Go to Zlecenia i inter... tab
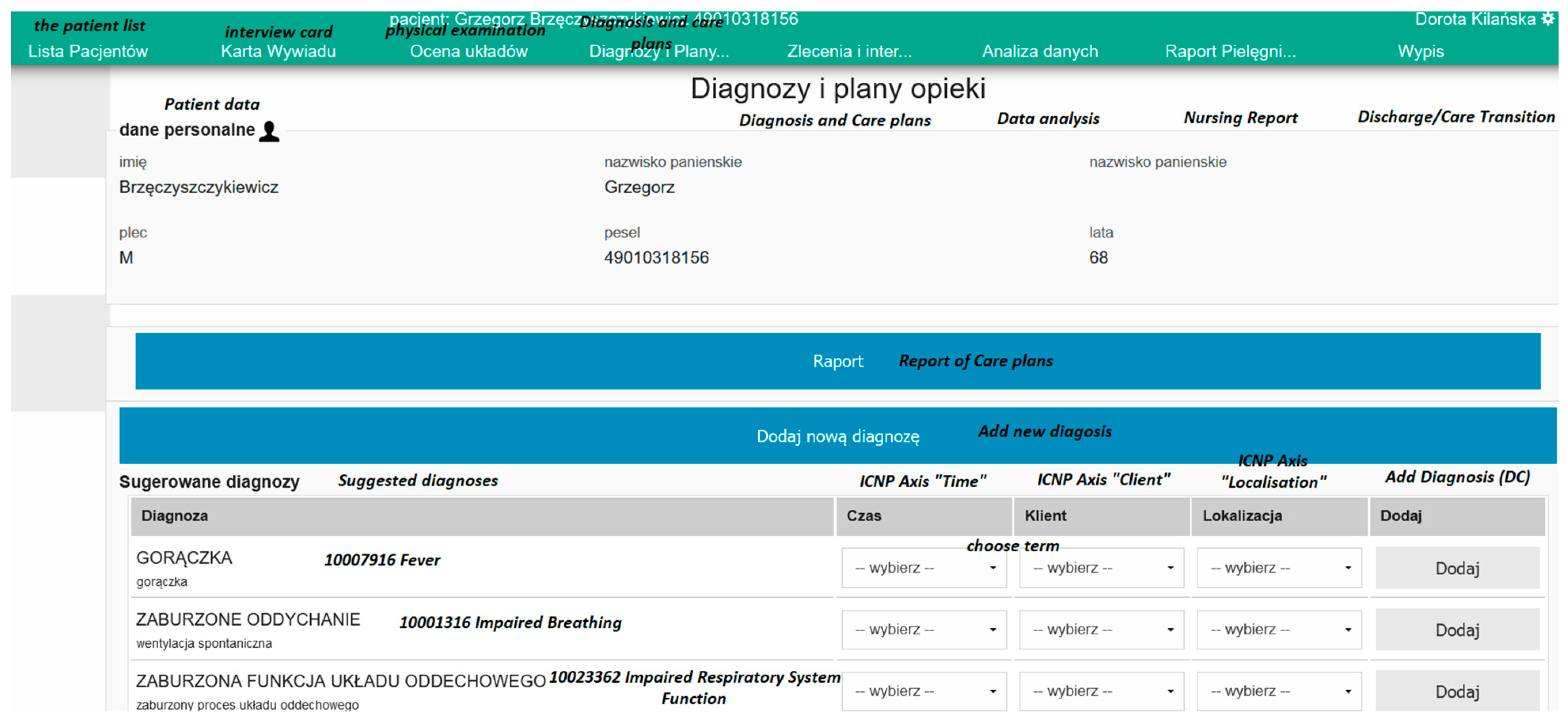This screenshot has width=1568, height=725. click(849, 51)
